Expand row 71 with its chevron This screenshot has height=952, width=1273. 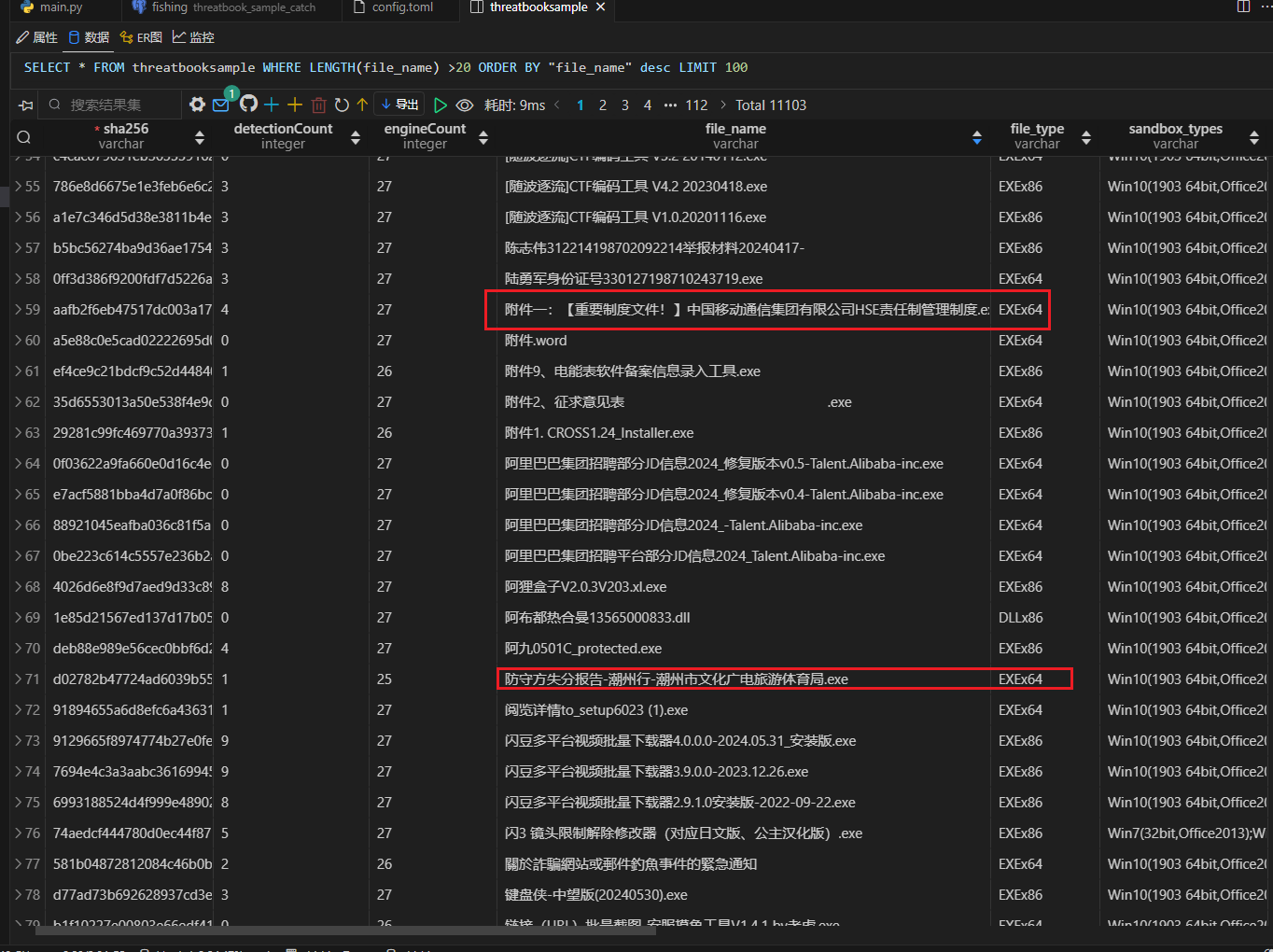pos(18,679)
